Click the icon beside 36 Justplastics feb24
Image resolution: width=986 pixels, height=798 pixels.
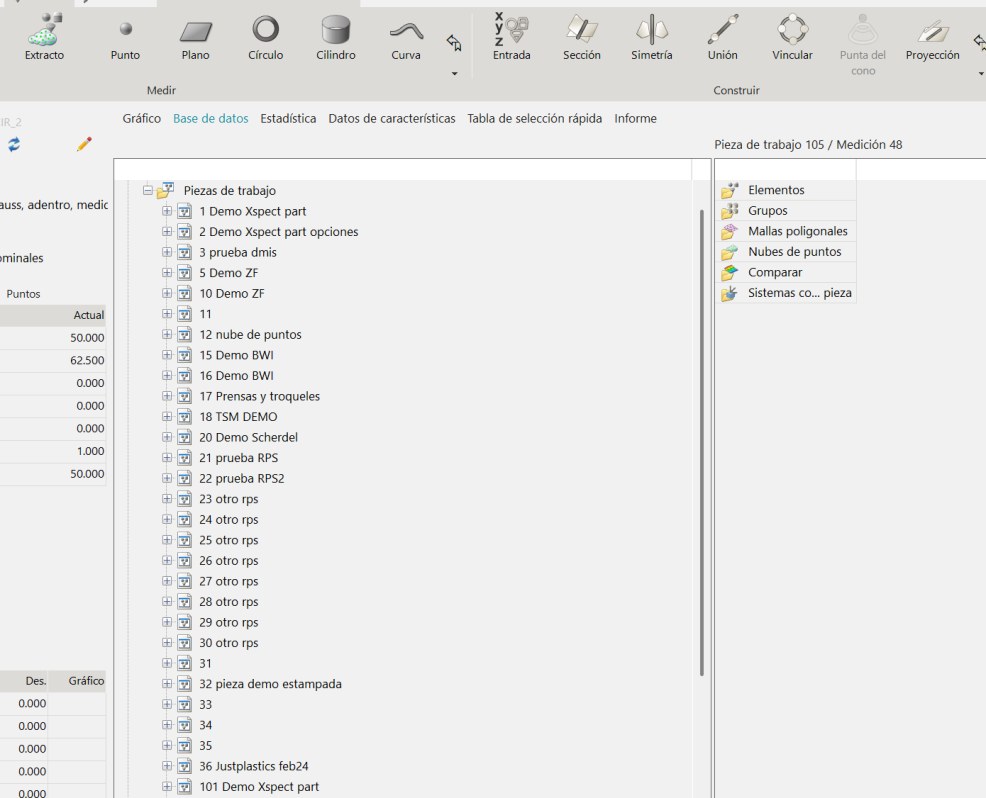point(184,767)
